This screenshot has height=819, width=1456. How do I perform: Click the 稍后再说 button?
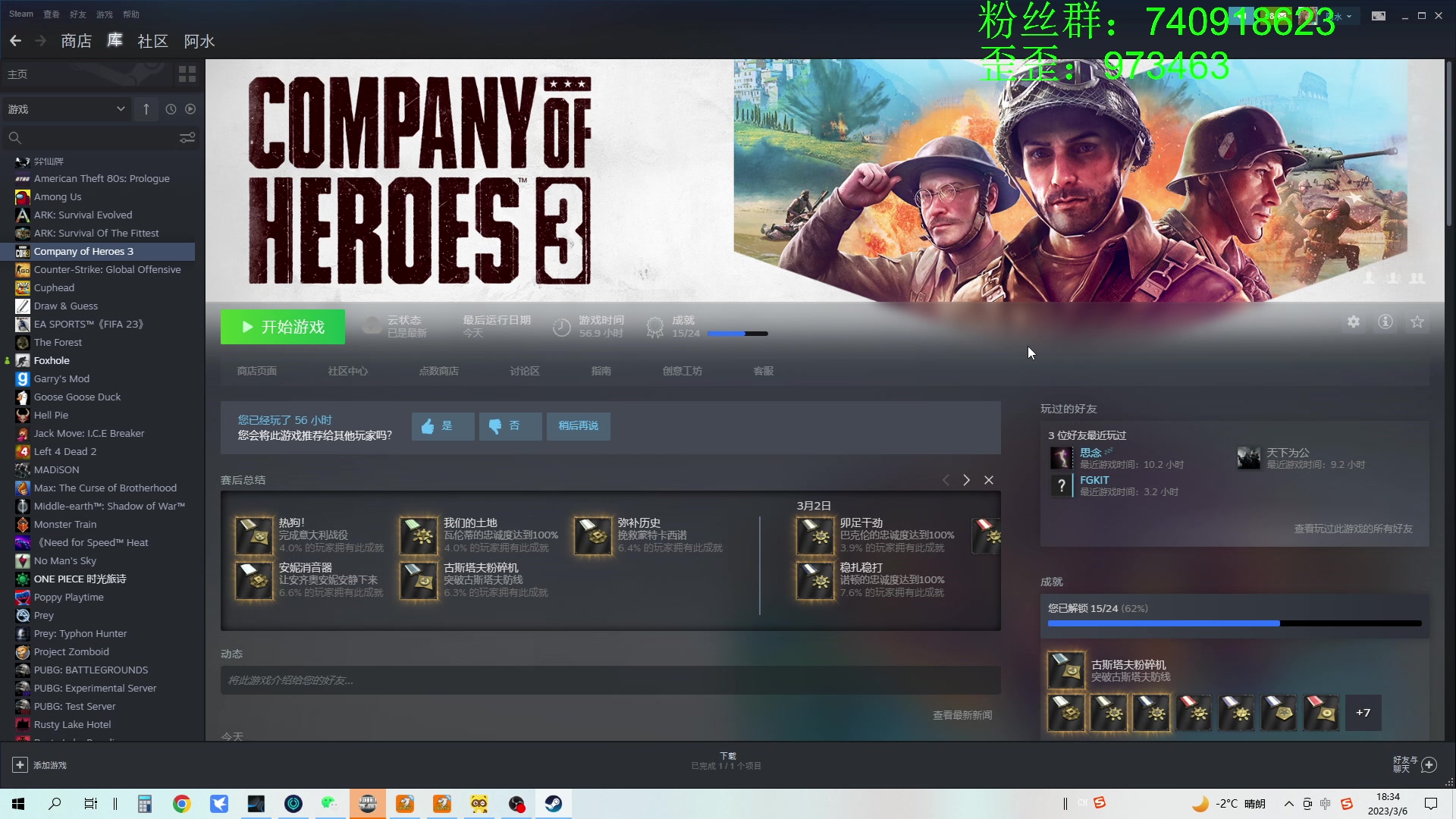[x=579, y=426]
